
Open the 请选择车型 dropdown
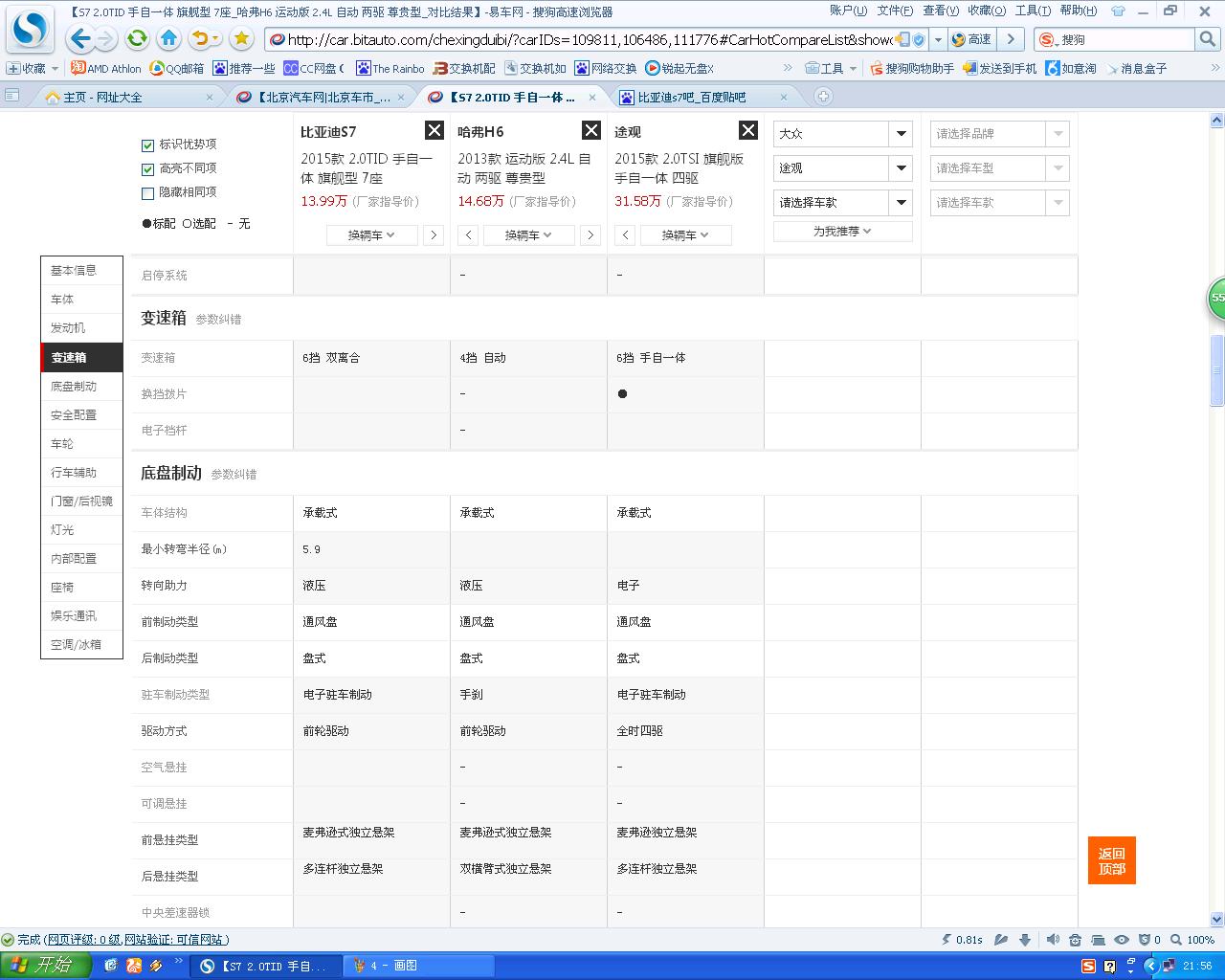tap(999, 168)
